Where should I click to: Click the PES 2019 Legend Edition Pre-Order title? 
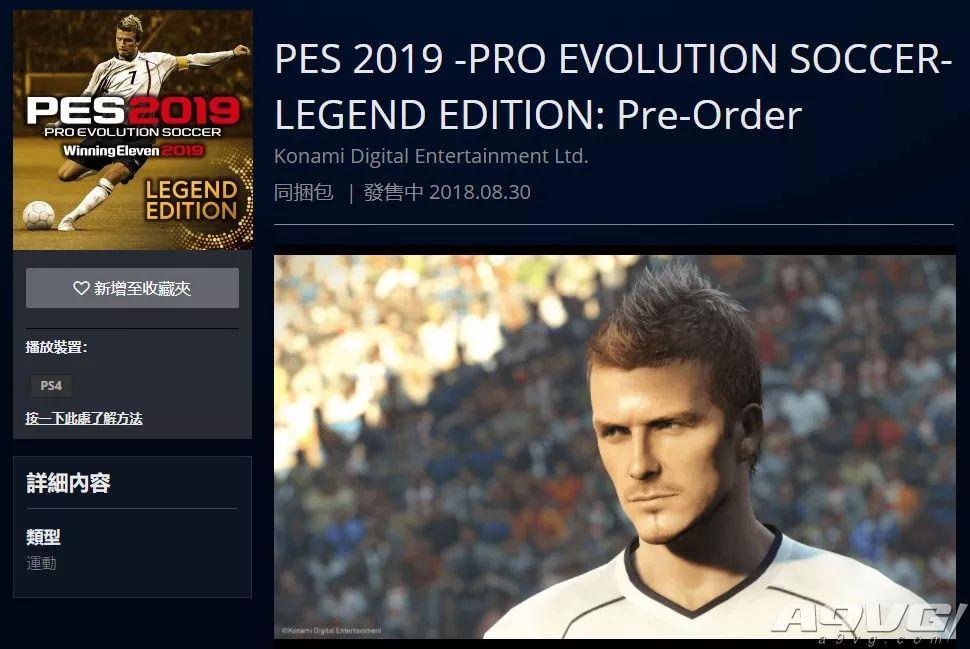point(612,87)
